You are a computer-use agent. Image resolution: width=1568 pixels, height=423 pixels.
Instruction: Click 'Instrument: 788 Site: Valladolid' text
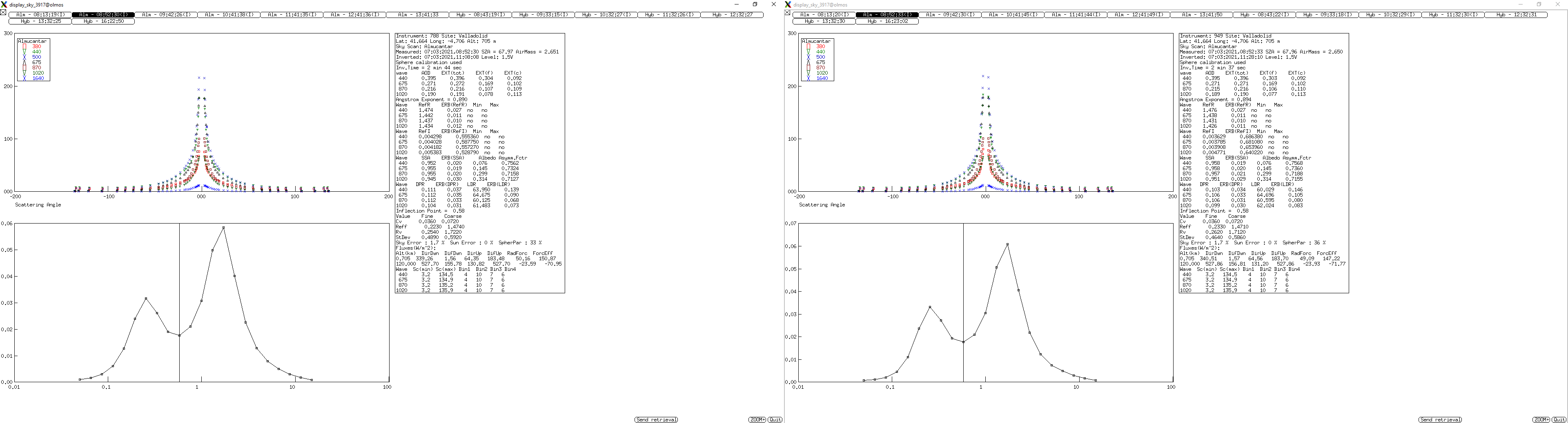pos(441,36)
